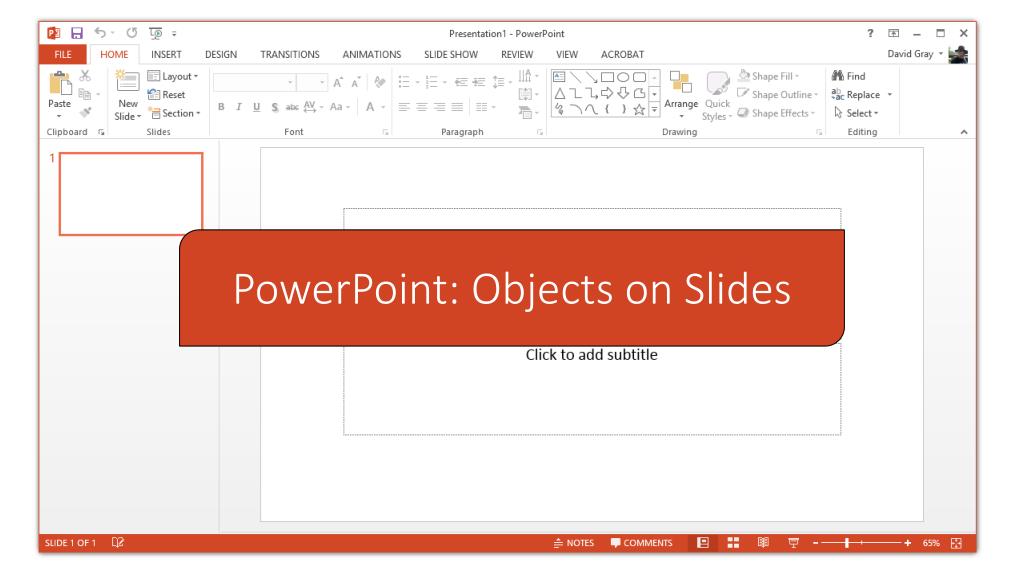Switch to Slide Sorter view icon
Image resolution: width=1024 pixels, height=576 pixels.
coord(733,543)
